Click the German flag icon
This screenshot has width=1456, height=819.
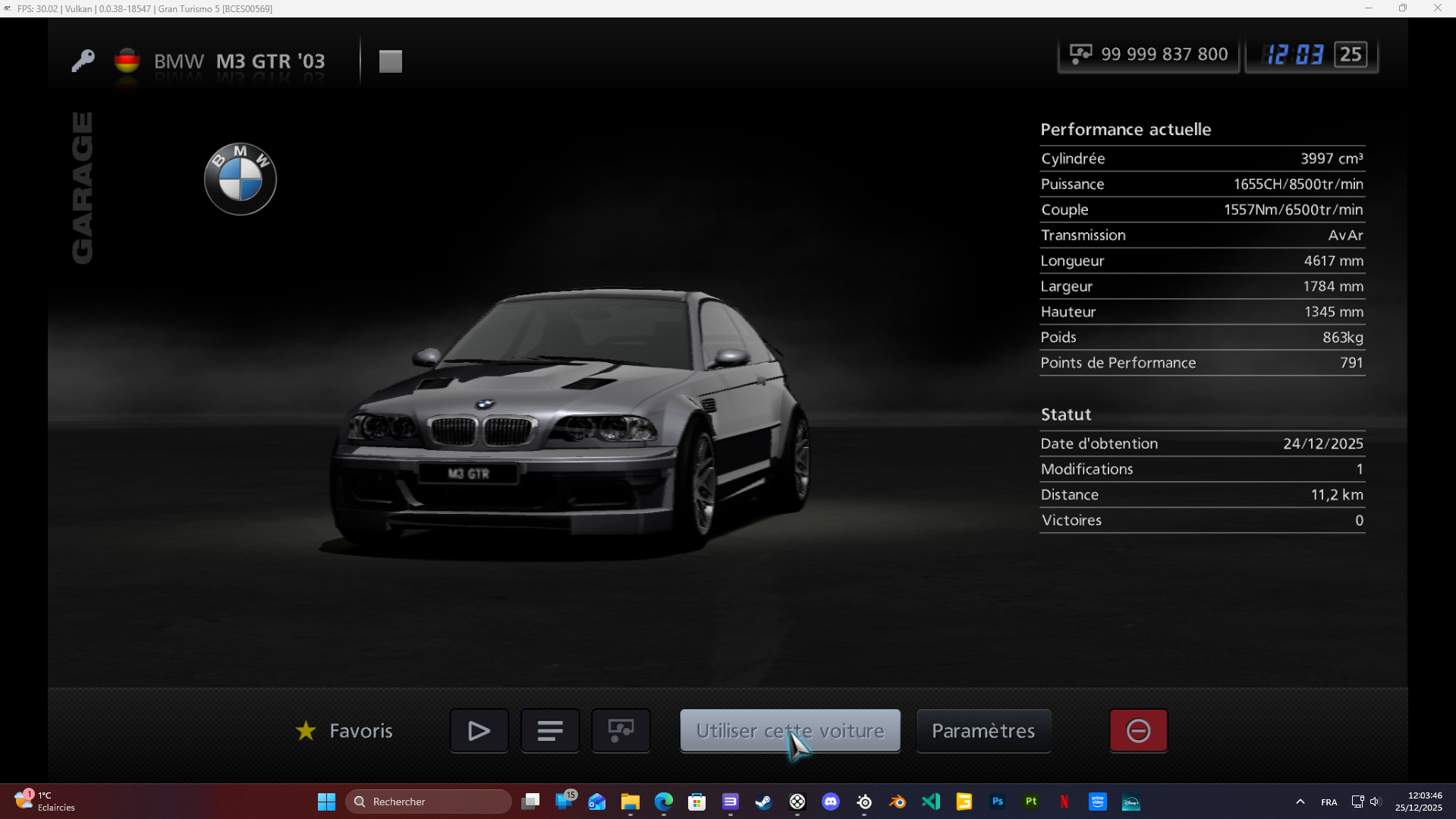click(127, 61)
